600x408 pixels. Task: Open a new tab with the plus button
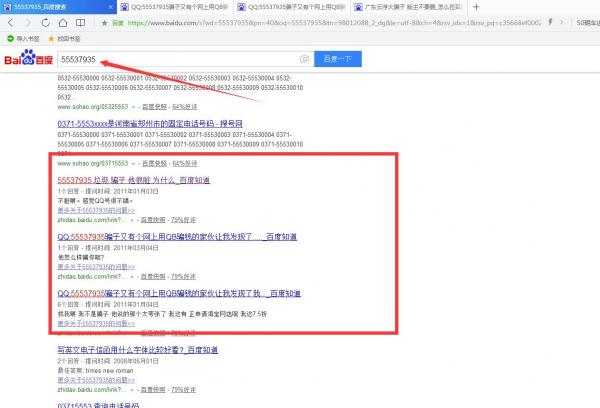tap(476, 7)
